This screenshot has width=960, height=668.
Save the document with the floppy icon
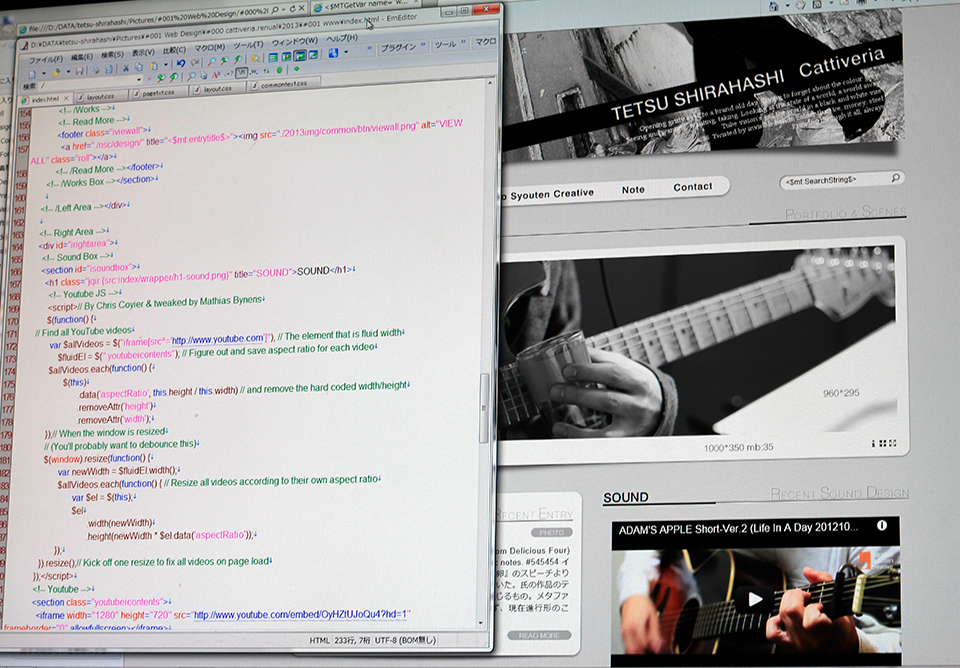tap(80, 72)
